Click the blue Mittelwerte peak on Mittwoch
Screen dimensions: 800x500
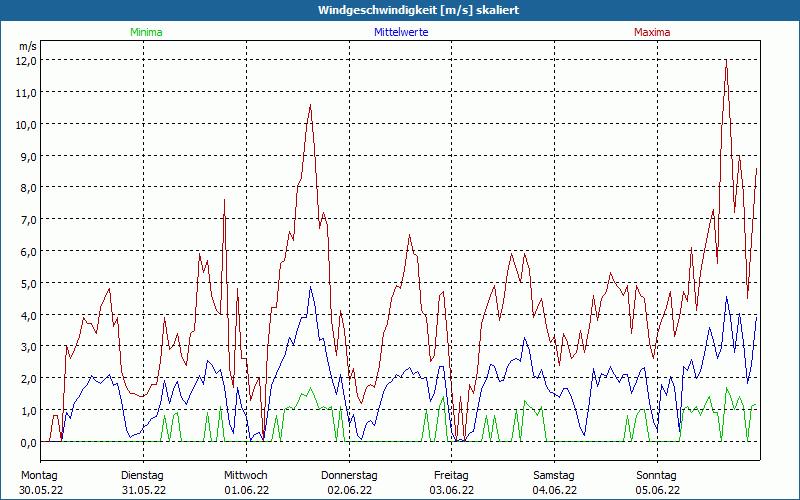[310, 287]
